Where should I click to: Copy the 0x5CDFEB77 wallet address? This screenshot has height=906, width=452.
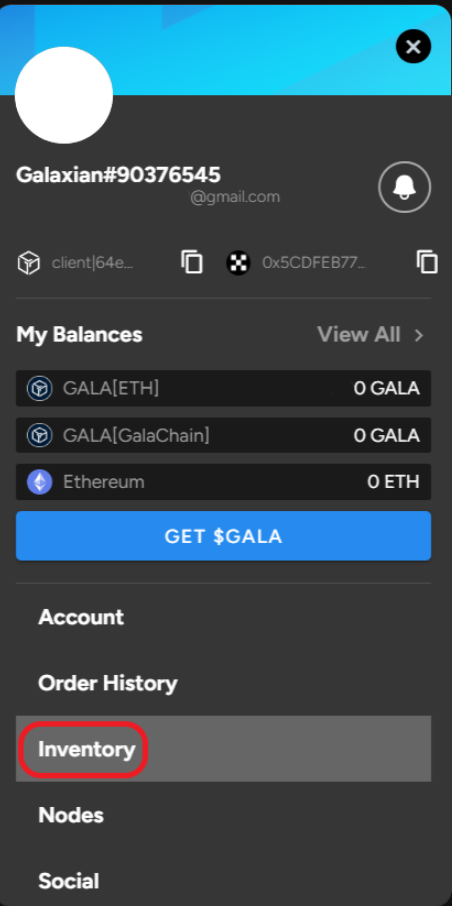pos(427,262)
